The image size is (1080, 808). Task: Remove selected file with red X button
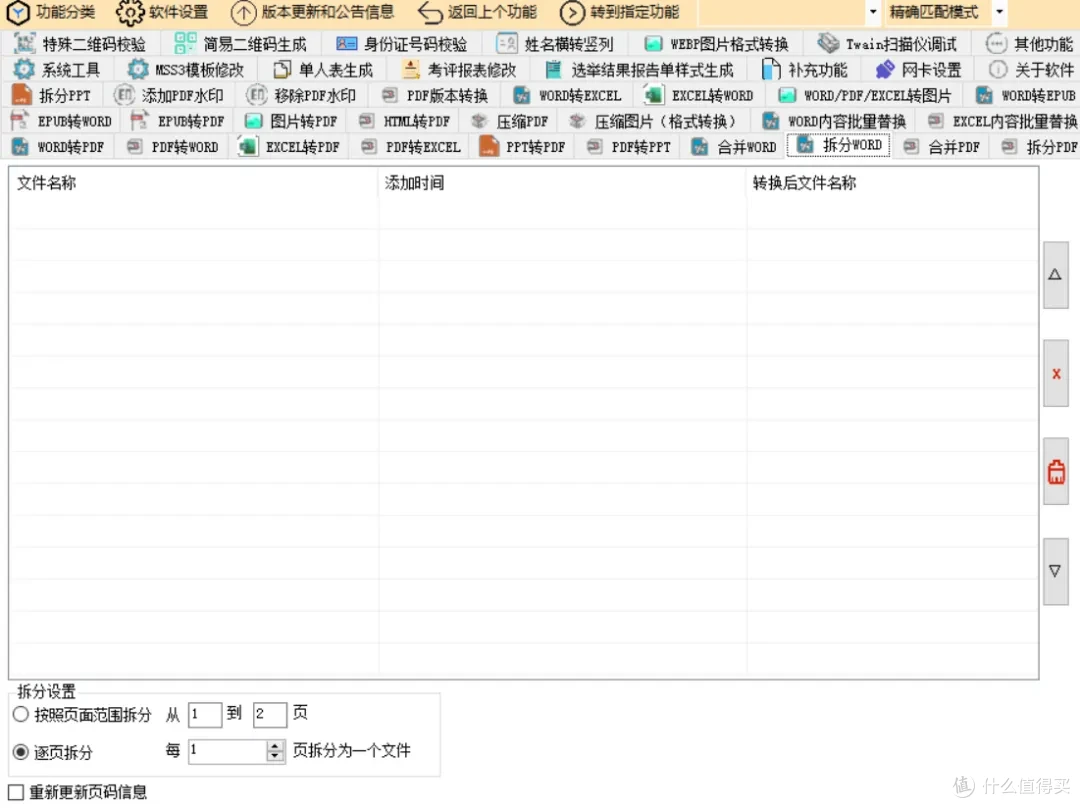1055,374
